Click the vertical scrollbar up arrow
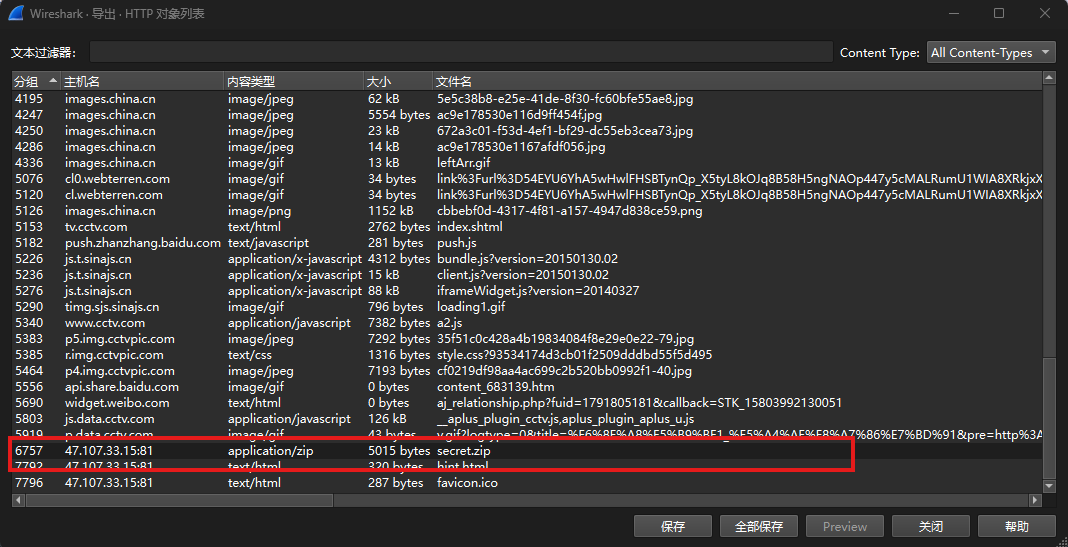 (1049, 80)
